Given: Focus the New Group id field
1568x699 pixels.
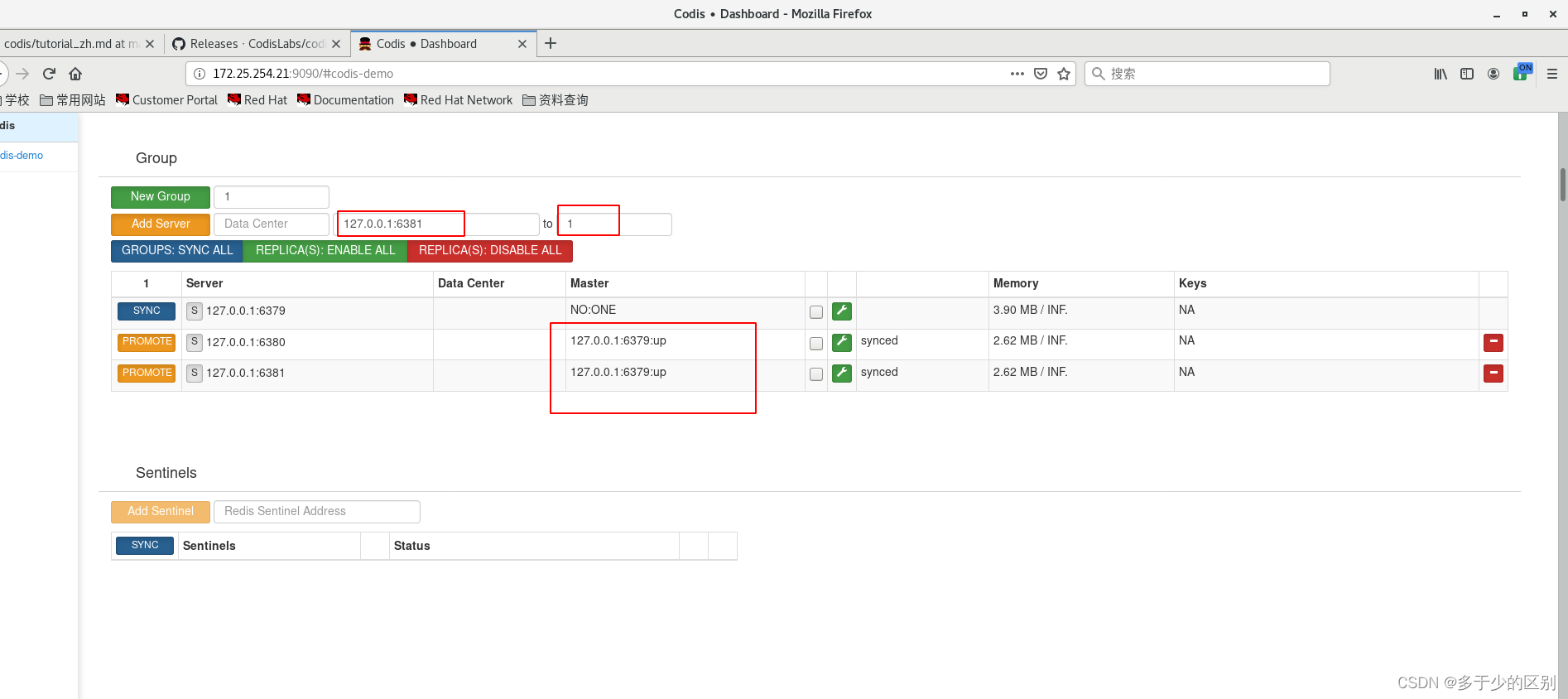Looking at the screenshot, I should [x=272, y=196].
